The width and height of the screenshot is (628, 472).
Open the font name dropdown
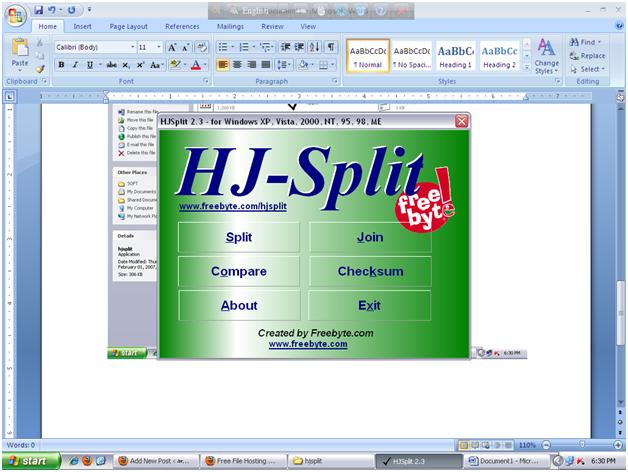click(x=132, y=47)
